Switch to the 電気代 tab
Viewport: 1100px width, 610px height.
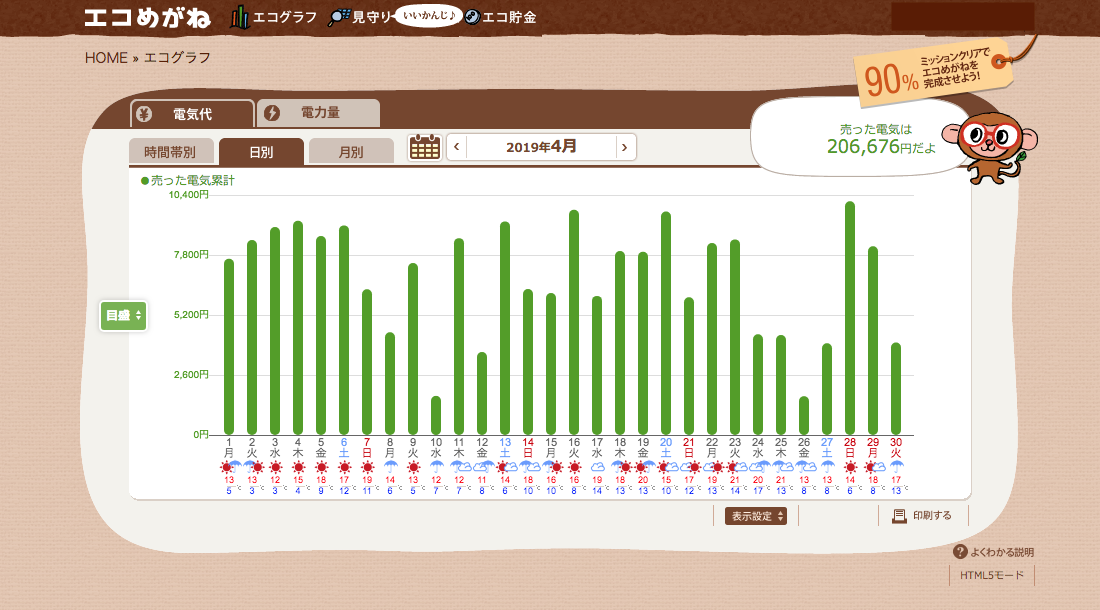(x=192, y=114)
